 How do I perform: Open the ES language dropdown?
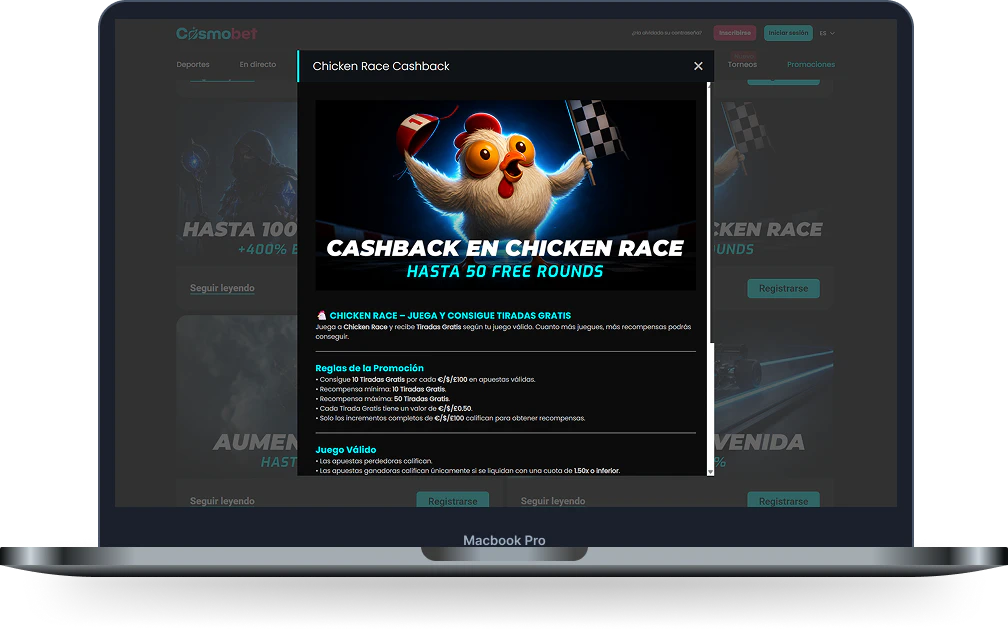click(x=827, y=33)
